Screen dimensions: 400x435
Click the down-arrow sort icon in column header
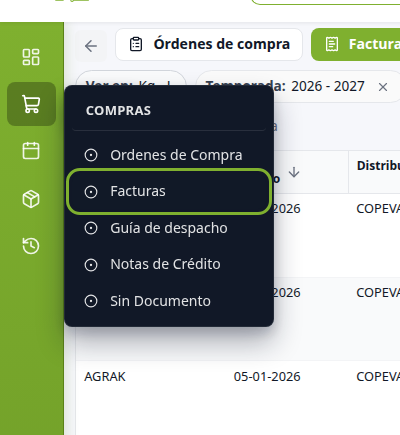coord(294,172)
